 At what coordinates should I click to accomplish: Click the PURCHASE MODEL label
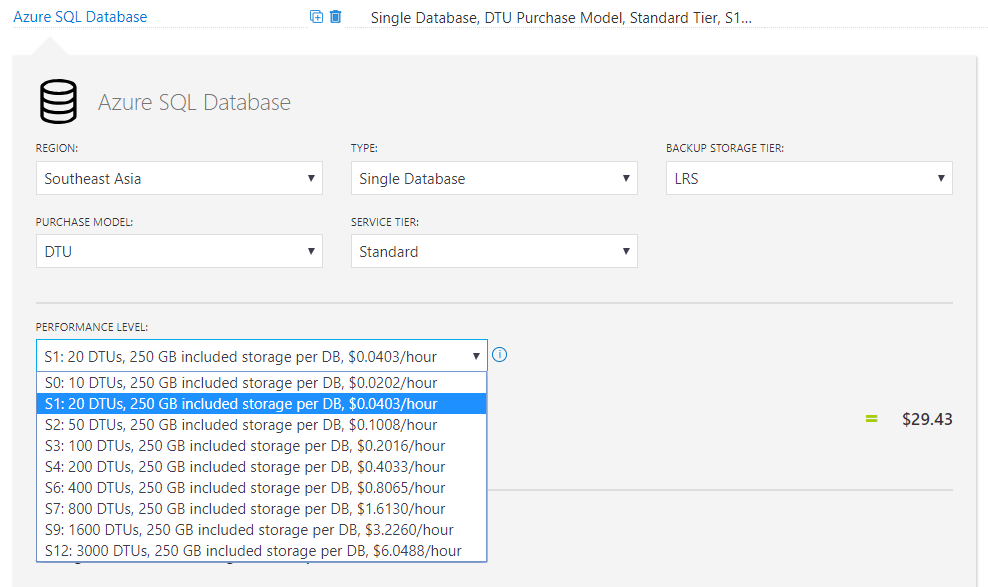(x=84, y=222)
